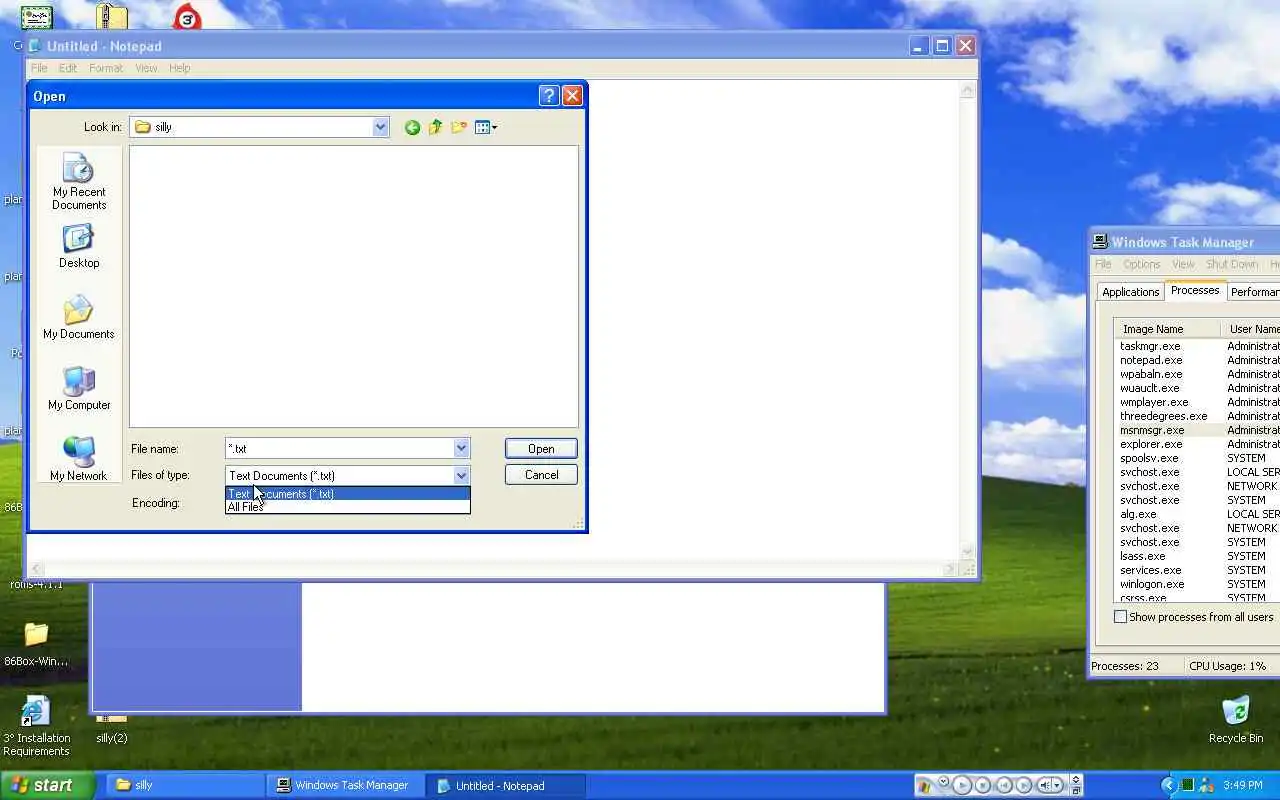Select lsass.exe process row

tap(1197, 556)
